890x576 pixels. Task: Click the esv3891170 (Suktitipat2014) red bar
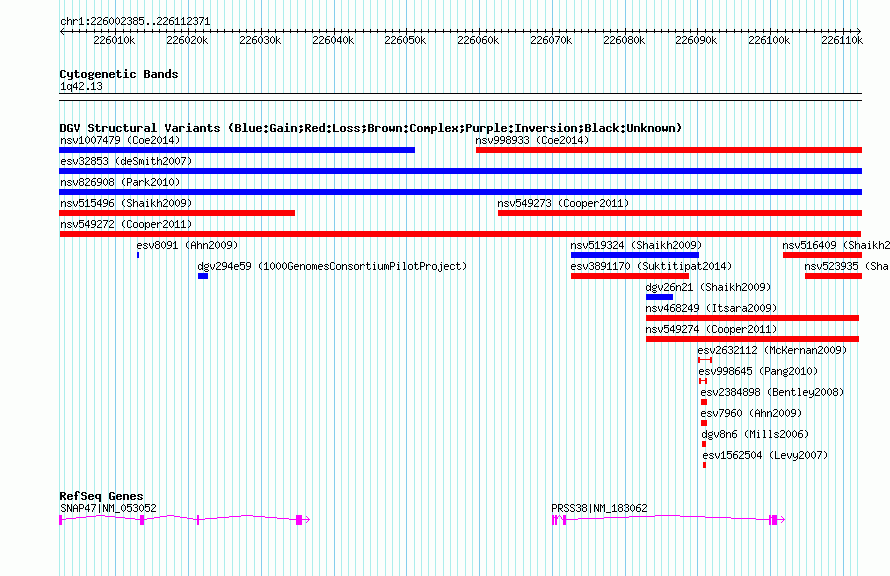click(629, 276)
